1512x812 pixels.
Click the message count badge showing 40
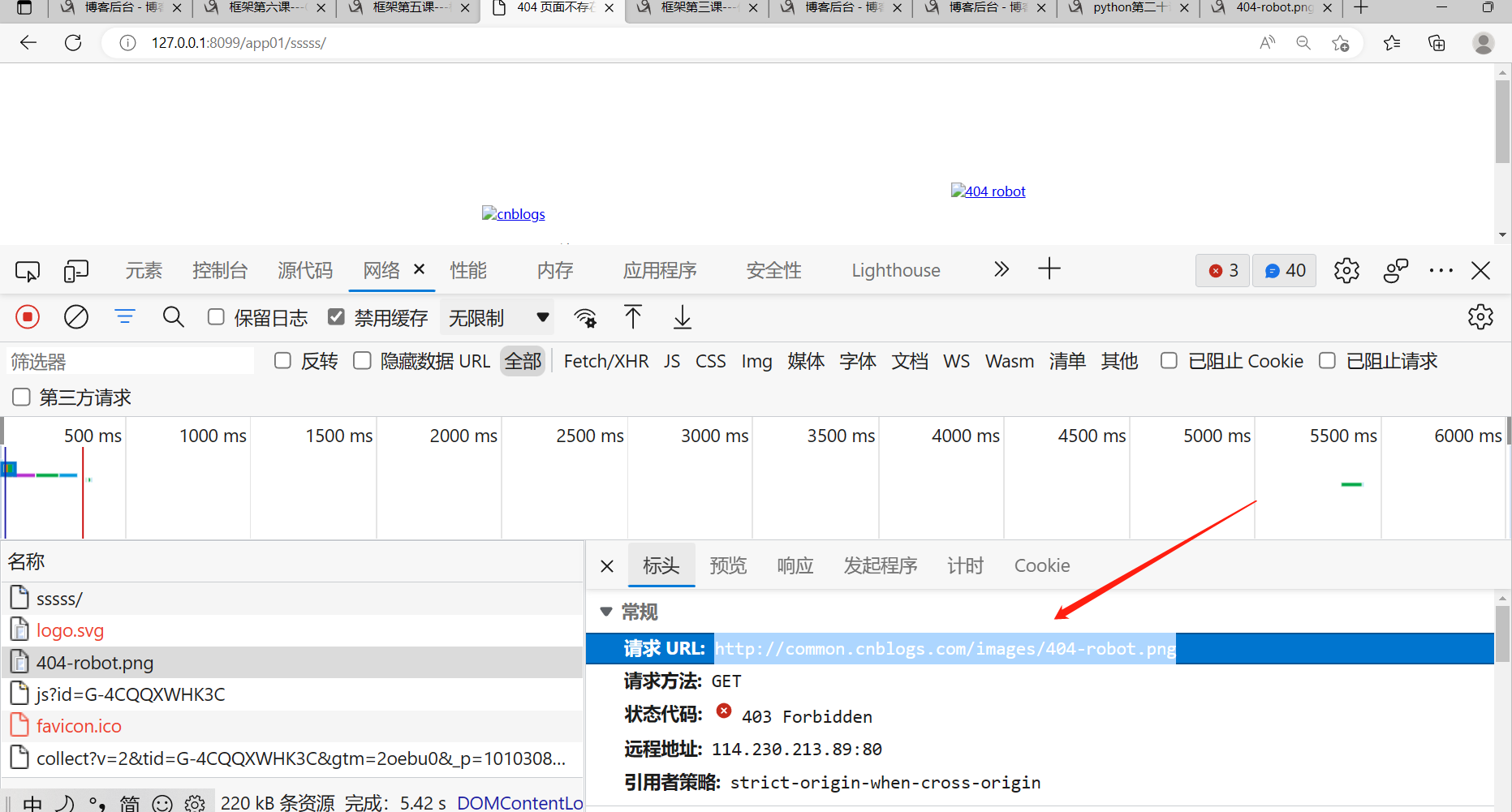pyautogui.click(x=1285, y=270)
